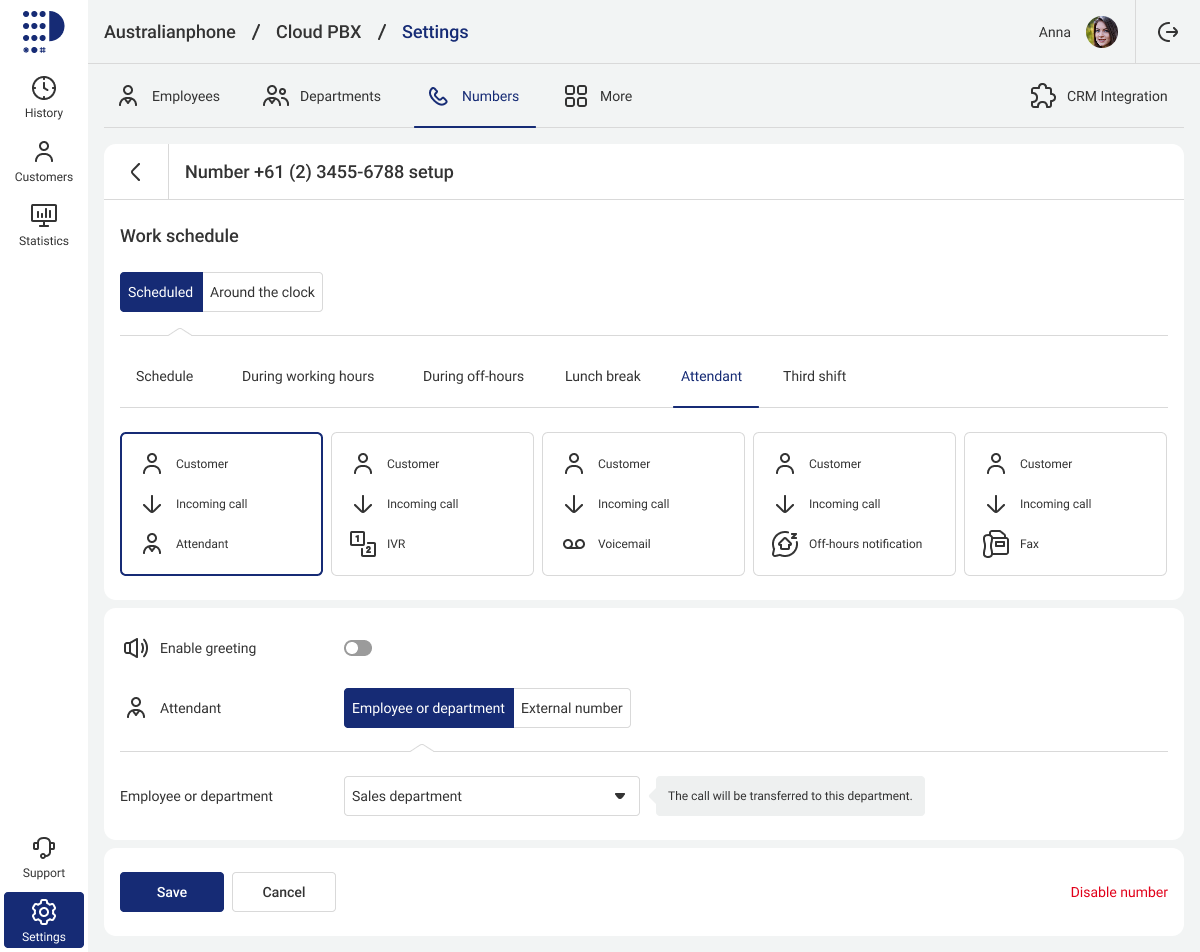
Task: Select the Voicemail routing card
Action: click(643, 504)
